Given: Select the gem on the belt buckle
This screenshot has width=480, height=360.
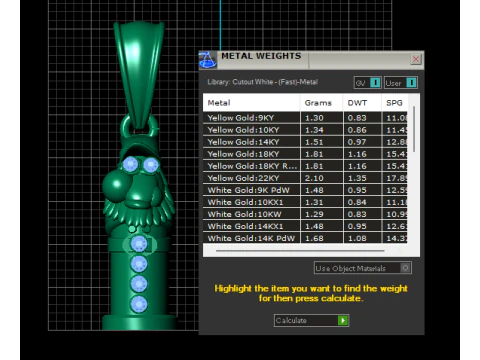Looking at the screenshot, I should pyautogui.click(x=139, y=244).
